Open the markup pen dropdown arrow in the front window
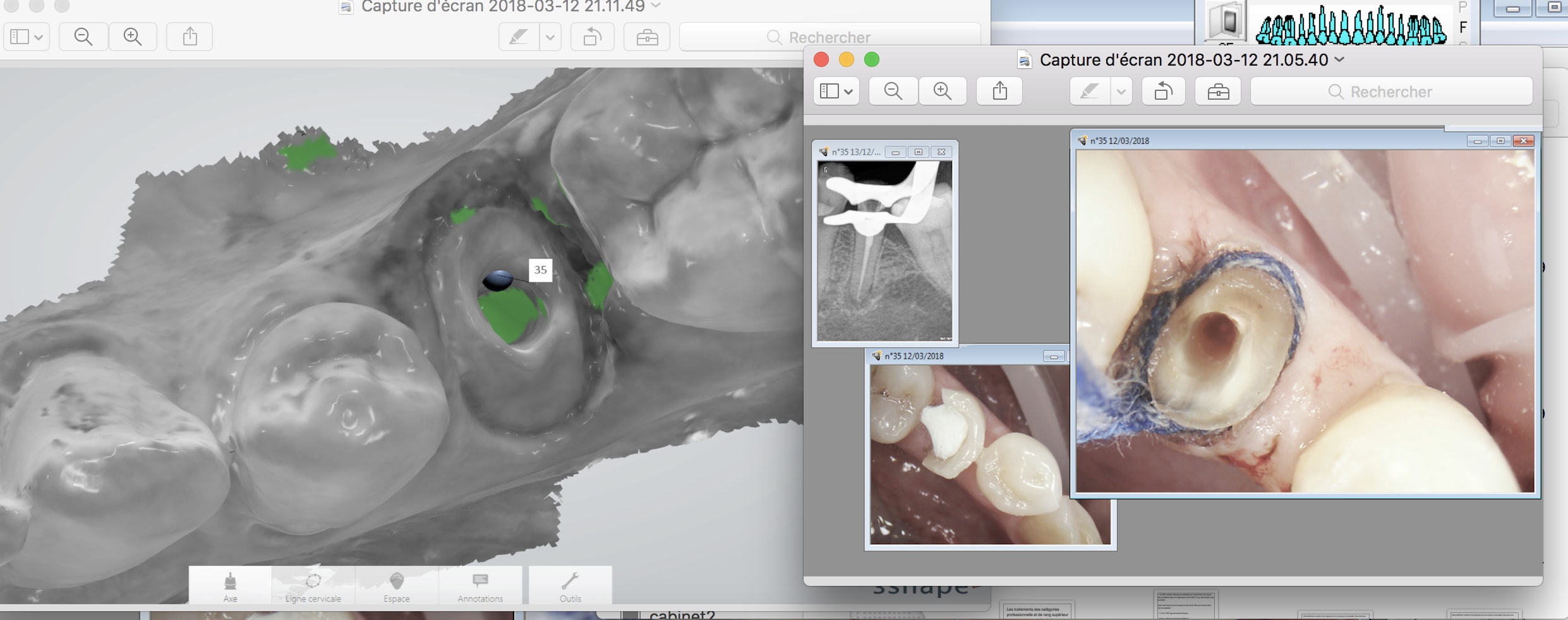The width and height of the screenshot is (1568, 620). 1121,92
